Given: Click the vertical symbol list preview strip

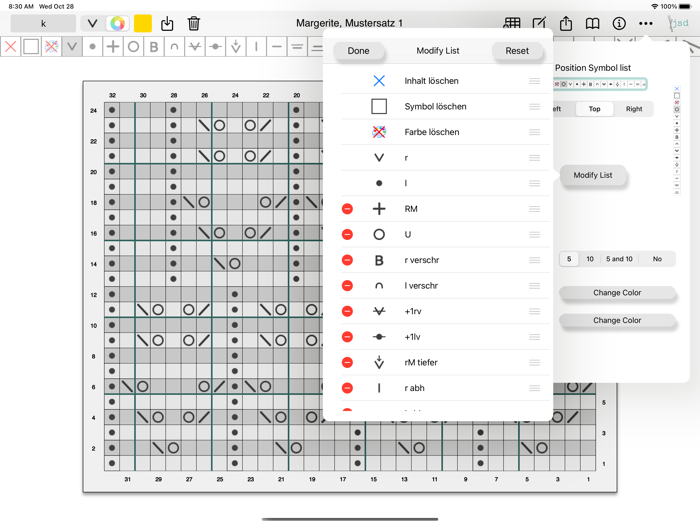Looking at the screenshot, I should (x=677, y=140).
